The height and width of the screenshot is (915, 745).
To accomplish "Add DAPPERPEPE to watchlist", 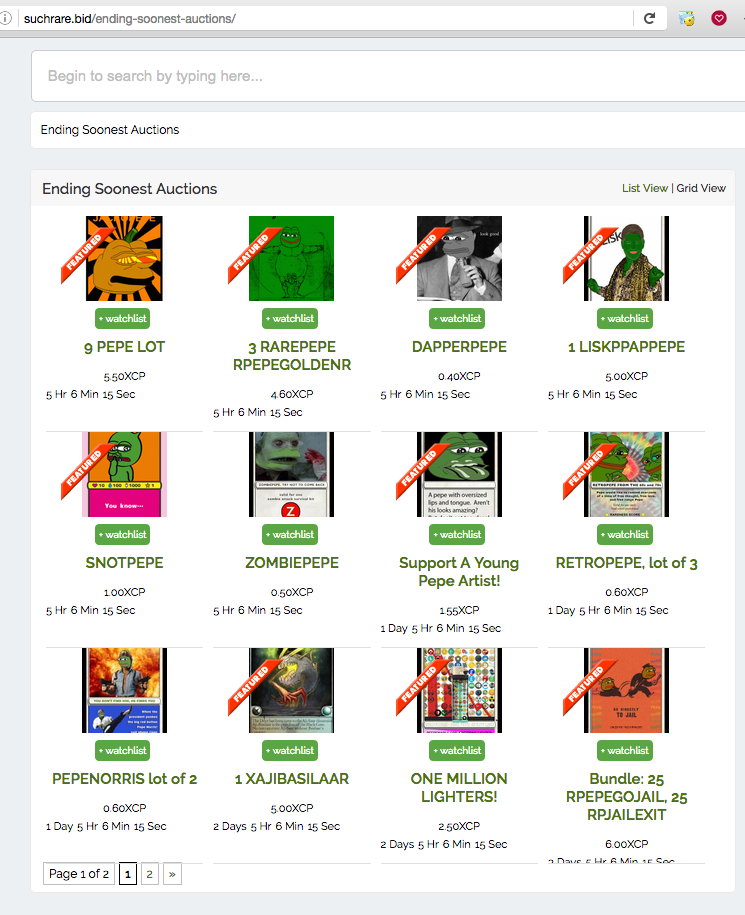I will coord(457,319).
